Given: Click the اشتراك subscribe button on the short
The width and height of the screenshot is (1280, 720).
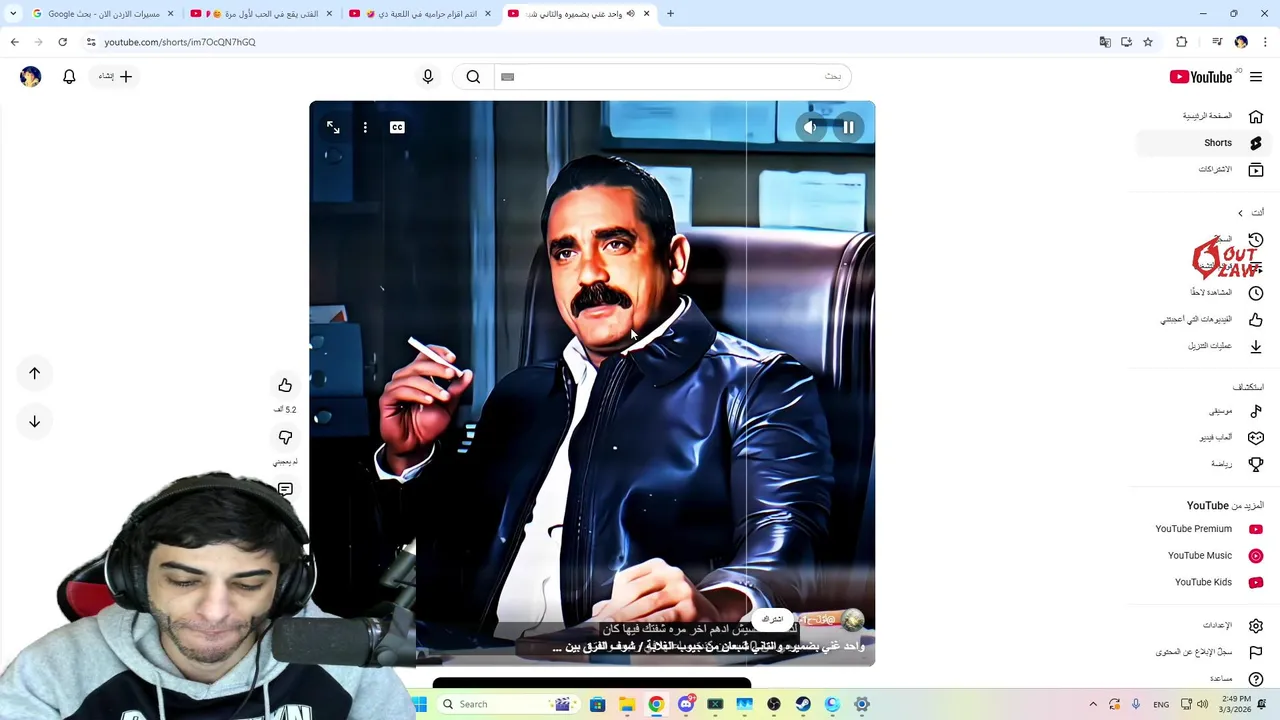Looking at the screenshot, I should coord(773,620).
